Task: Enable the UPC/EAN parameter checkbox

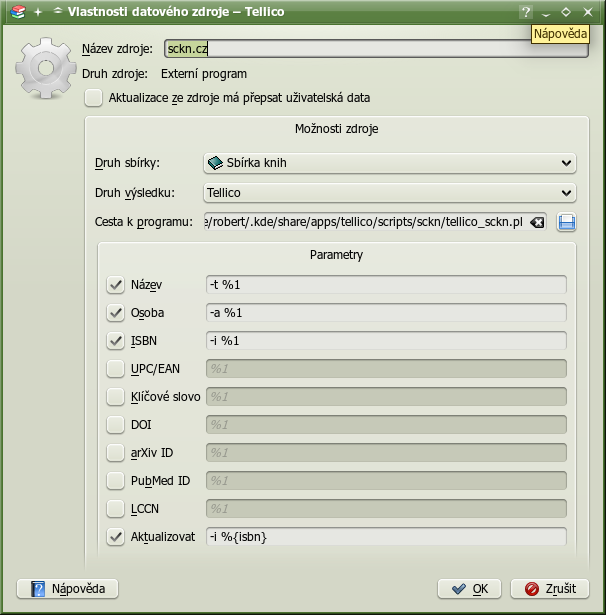Action: 115,369
